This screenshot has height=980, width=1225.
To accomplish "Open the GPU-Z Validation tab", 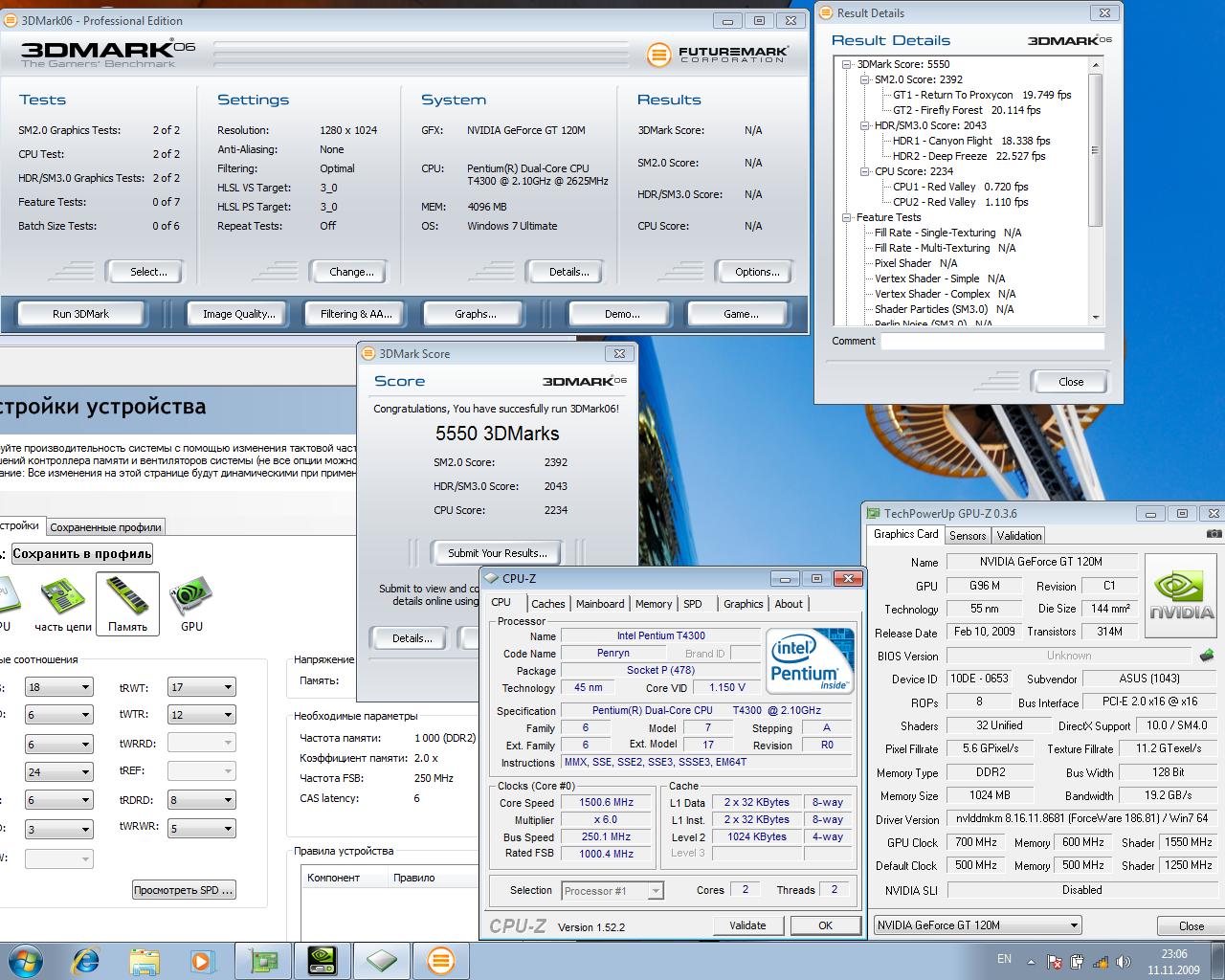I will tap(1018, 536).
